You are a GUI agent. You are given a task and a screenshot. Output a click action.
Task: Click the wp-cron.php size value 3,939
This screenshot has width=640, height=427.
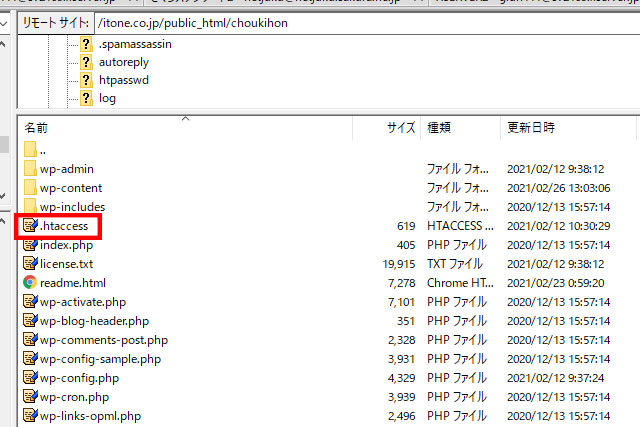[402, 397]
